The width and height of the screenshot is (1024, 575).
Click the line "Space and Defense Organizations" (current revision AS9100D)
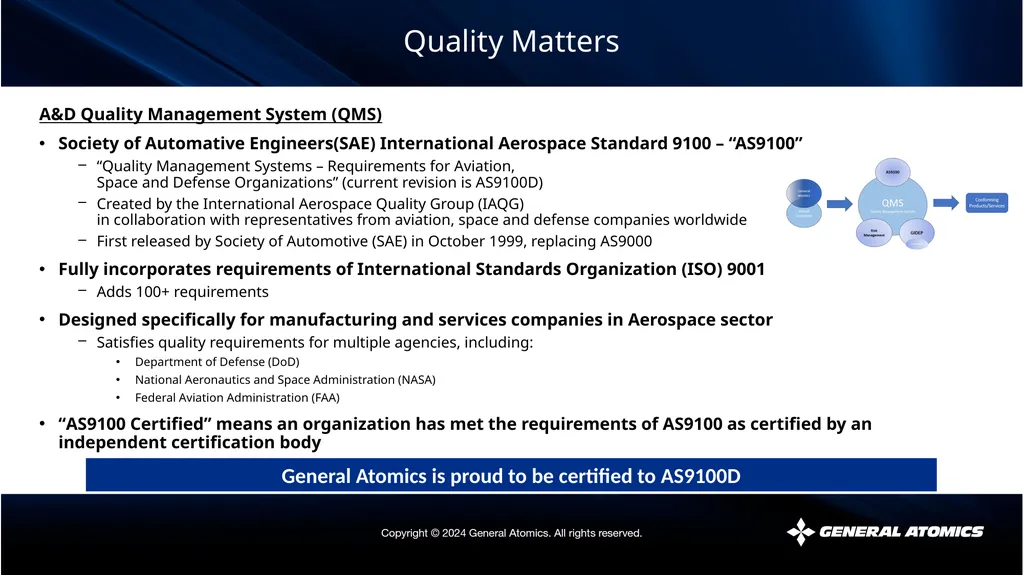click(320, 182)
